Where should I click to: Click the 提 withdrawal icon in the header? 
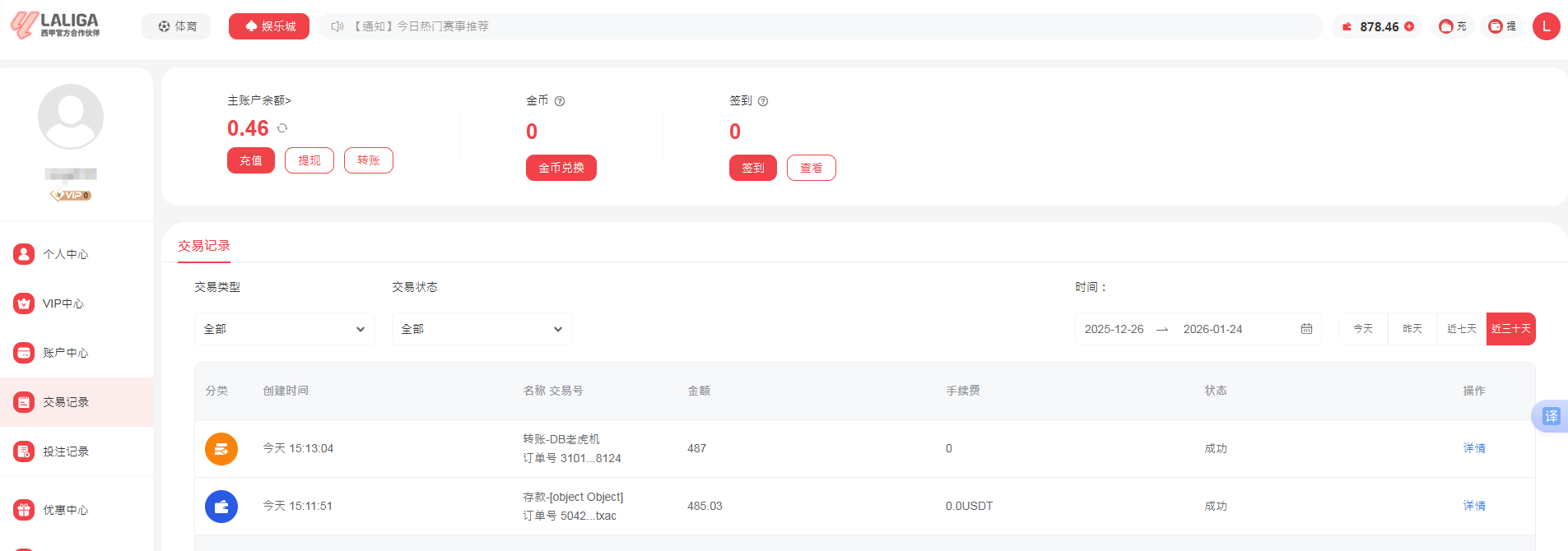(x=1502, y=26)
